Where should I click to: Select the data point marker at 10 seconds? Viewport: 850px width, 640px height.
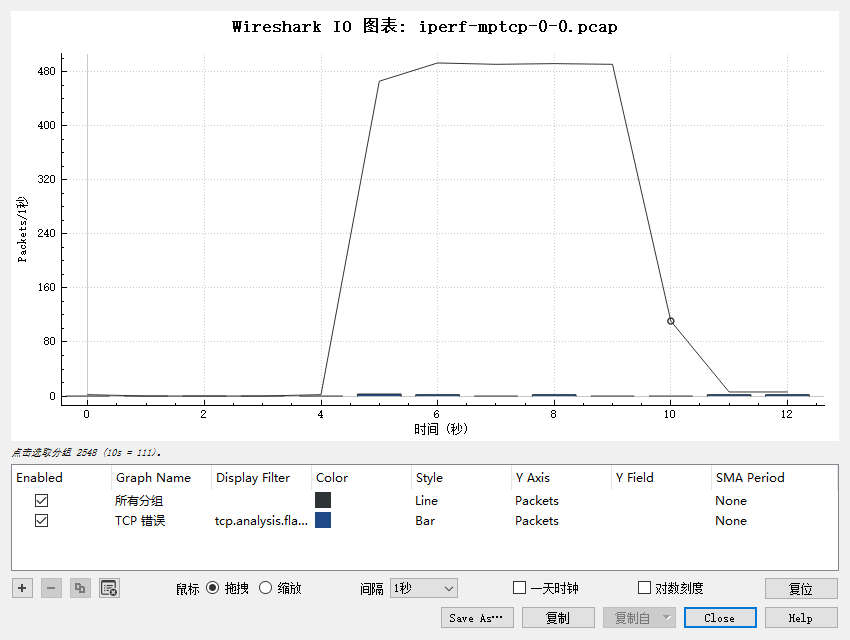671,321
